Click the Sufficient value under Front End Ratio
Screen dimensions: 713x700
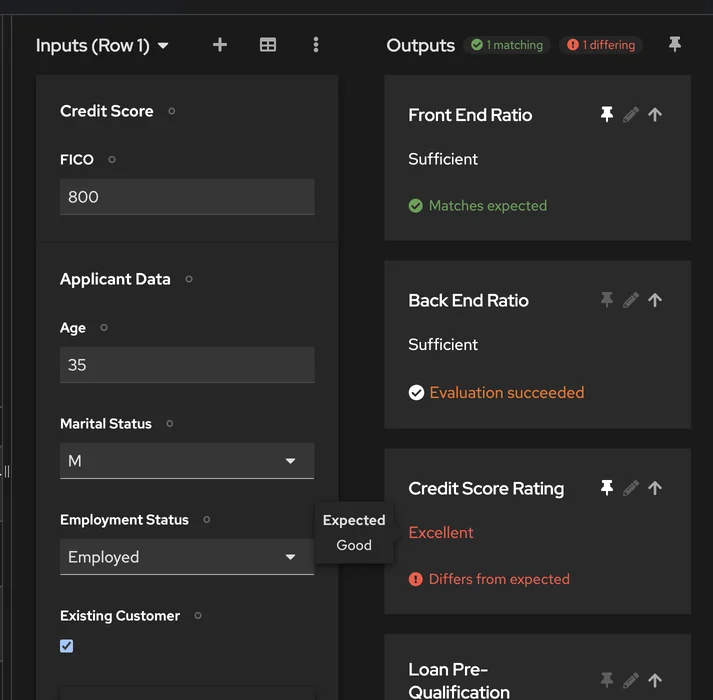pyautogui.click(x=443, y=159)
